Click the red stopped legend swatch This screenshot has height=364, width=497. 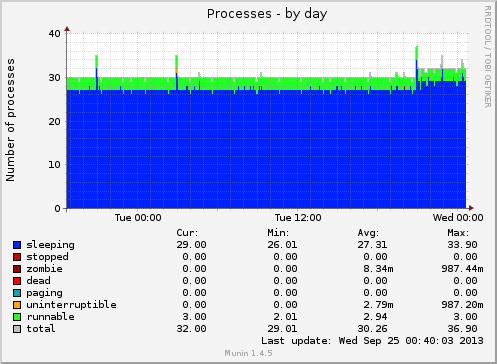pyautogui.click(x=17, y=257)
